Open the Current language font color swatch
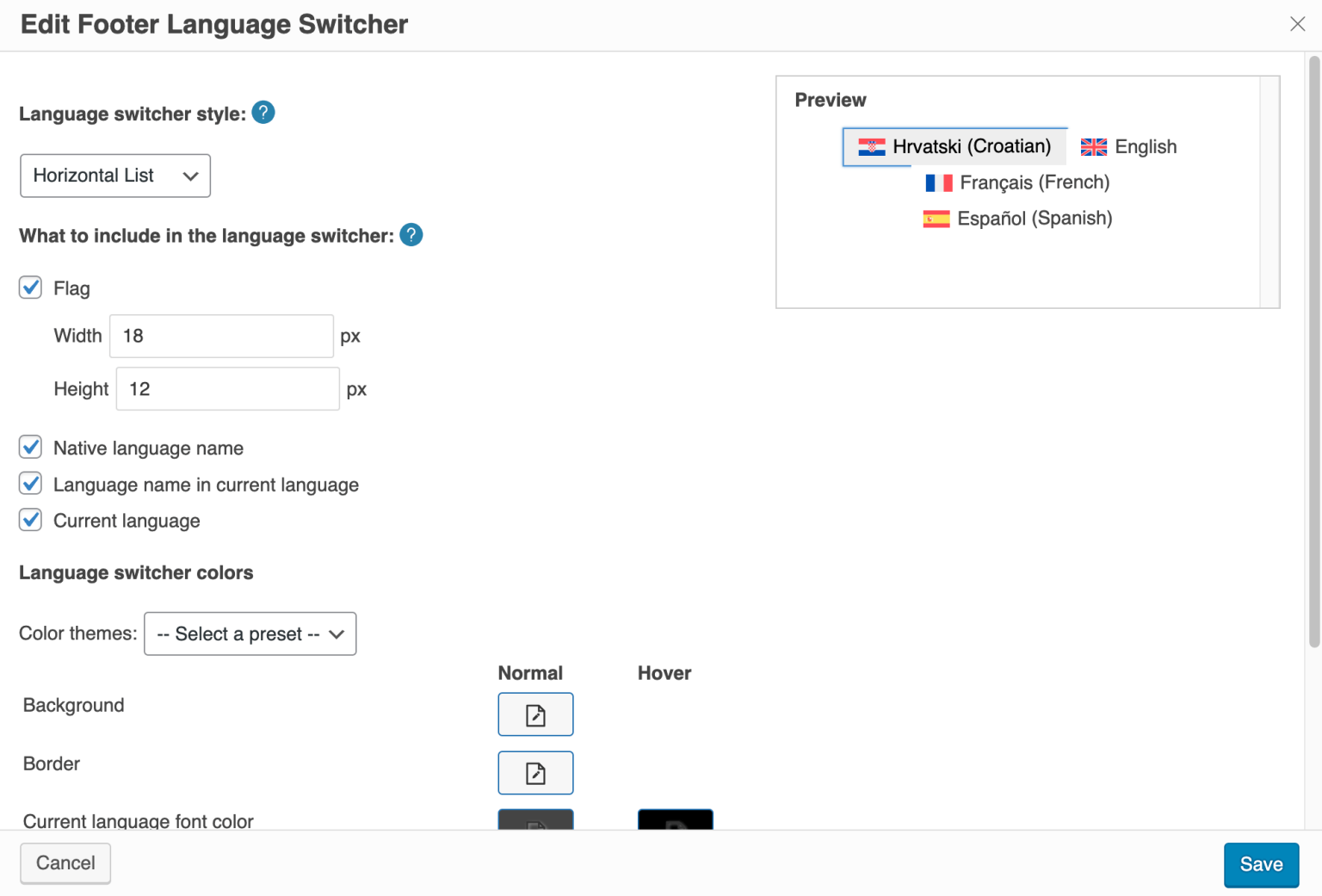The image size is (1322, 896). coord(535,825)
